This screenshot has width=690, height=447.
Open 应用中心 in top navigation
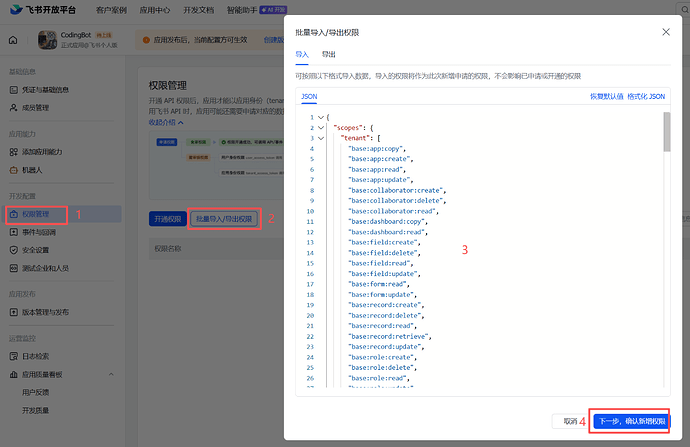coord(155,10)
